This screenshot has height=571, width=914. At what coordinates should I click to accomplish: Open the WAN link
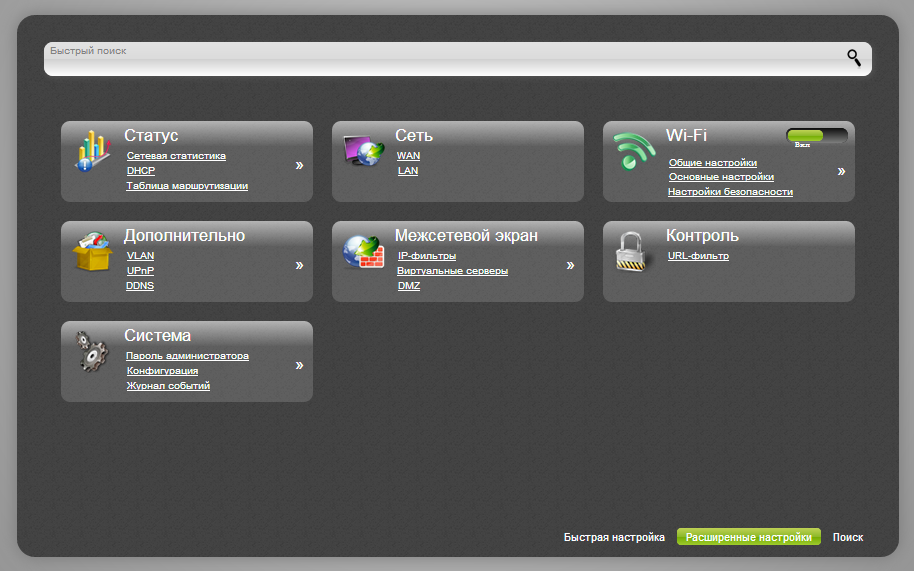coord(408,156)
